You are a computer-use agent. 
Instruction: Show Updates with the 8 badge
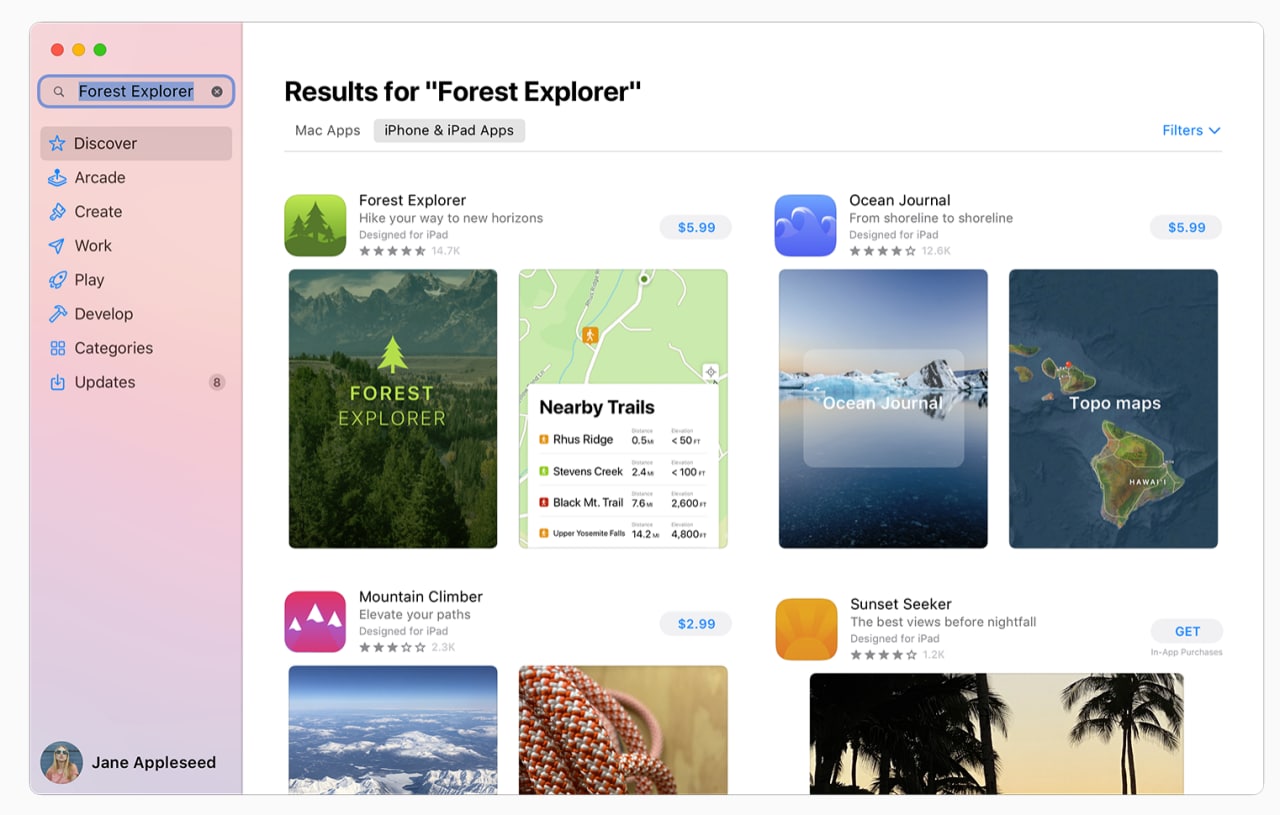pos(136,382)
